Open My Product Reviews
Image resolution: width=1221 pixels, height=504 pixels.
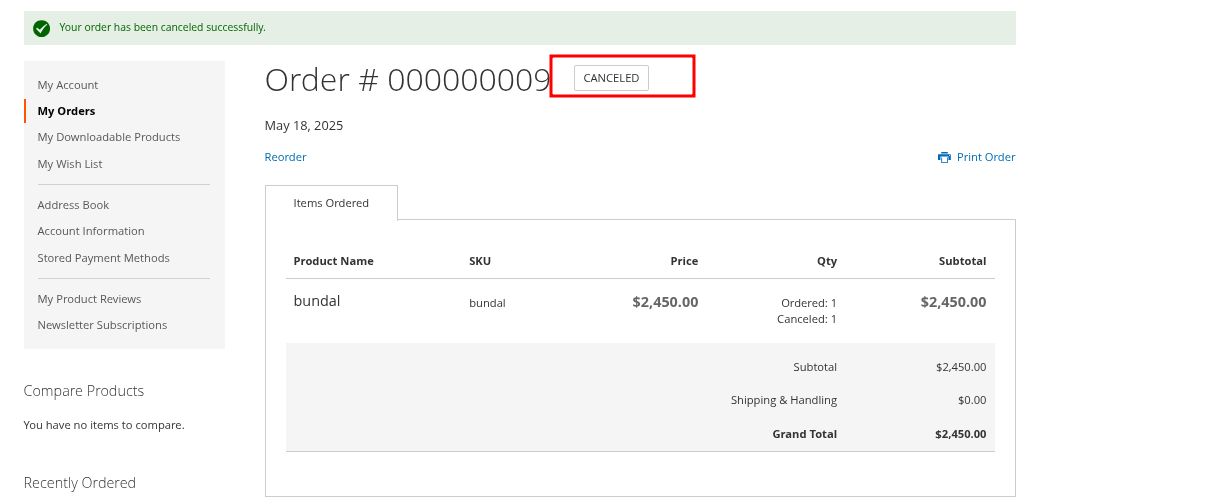pos(89,299)
